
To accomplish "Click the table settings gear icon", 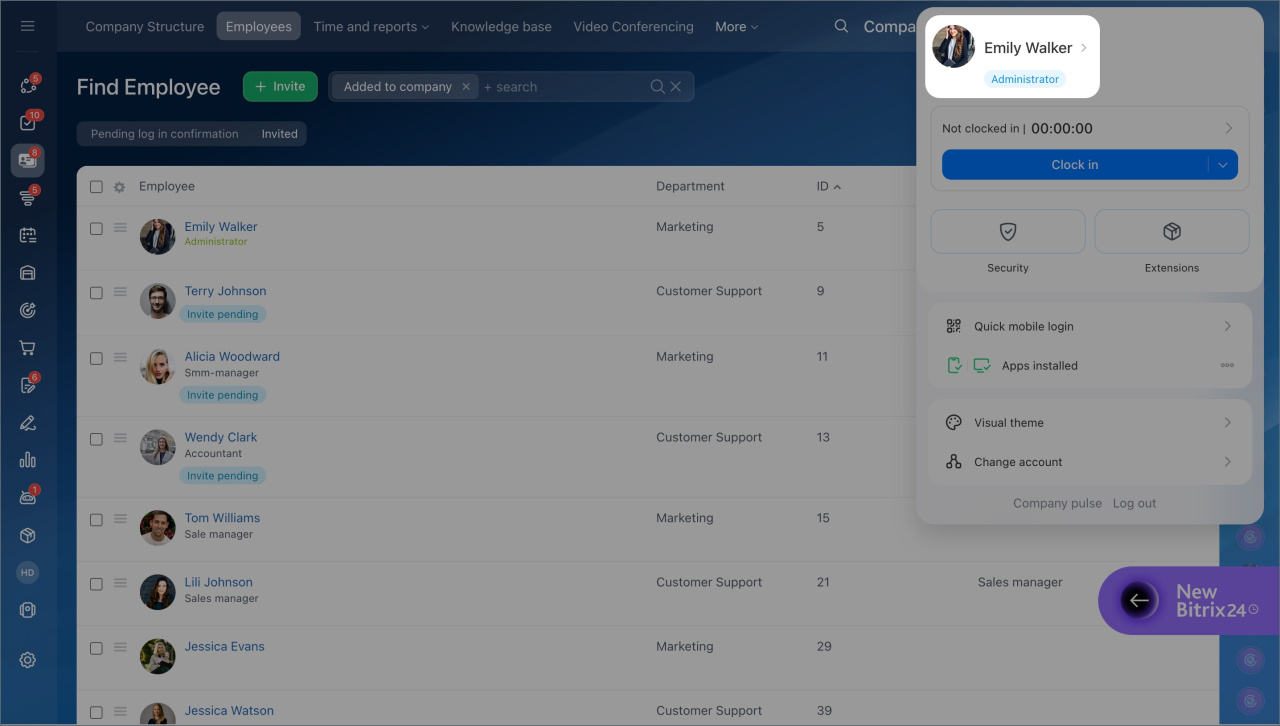I will coord(120,187).
